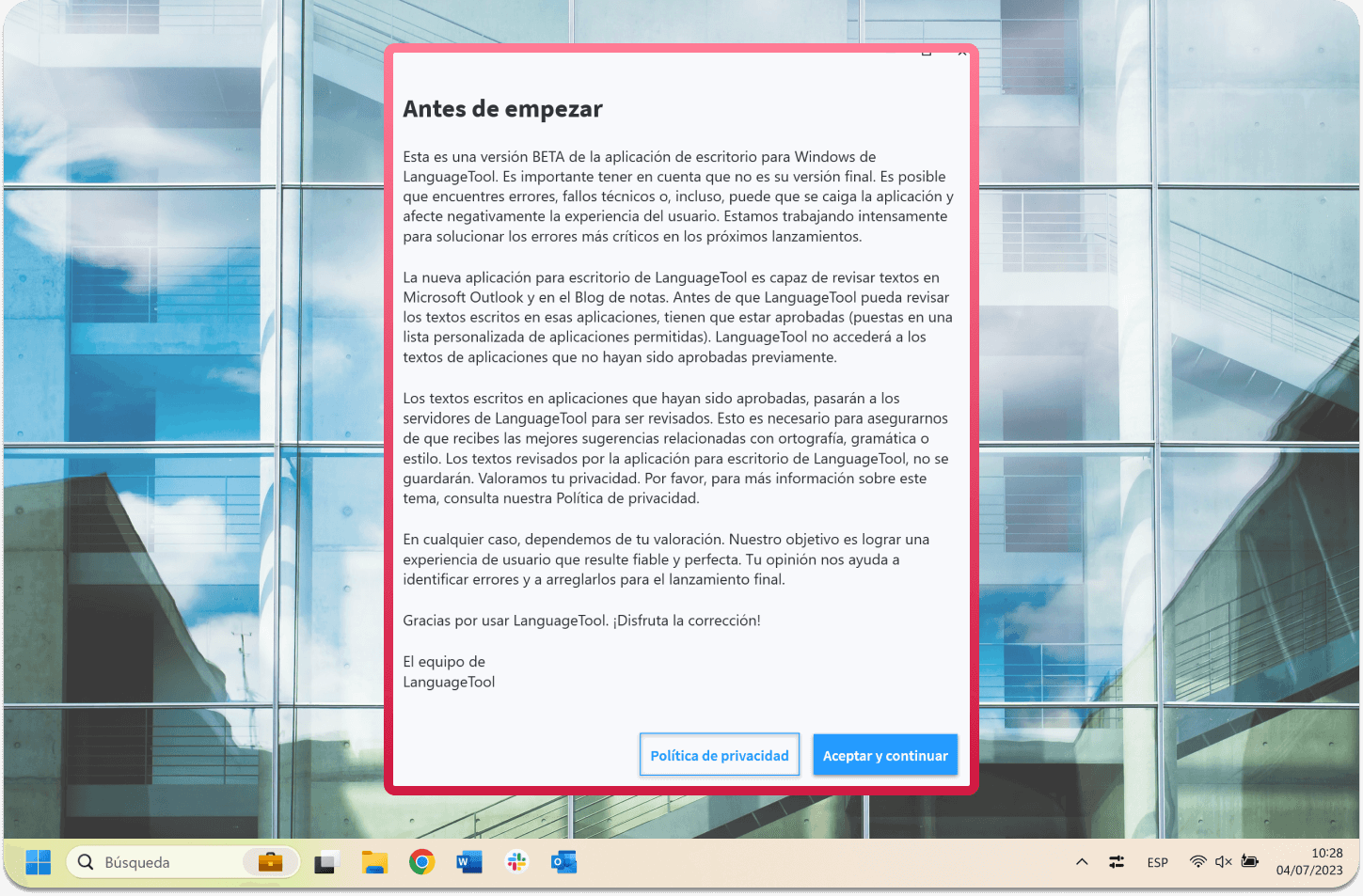
Task: Click the sliders tray icon beside ESP
Action: click(x=1117, y=862)
